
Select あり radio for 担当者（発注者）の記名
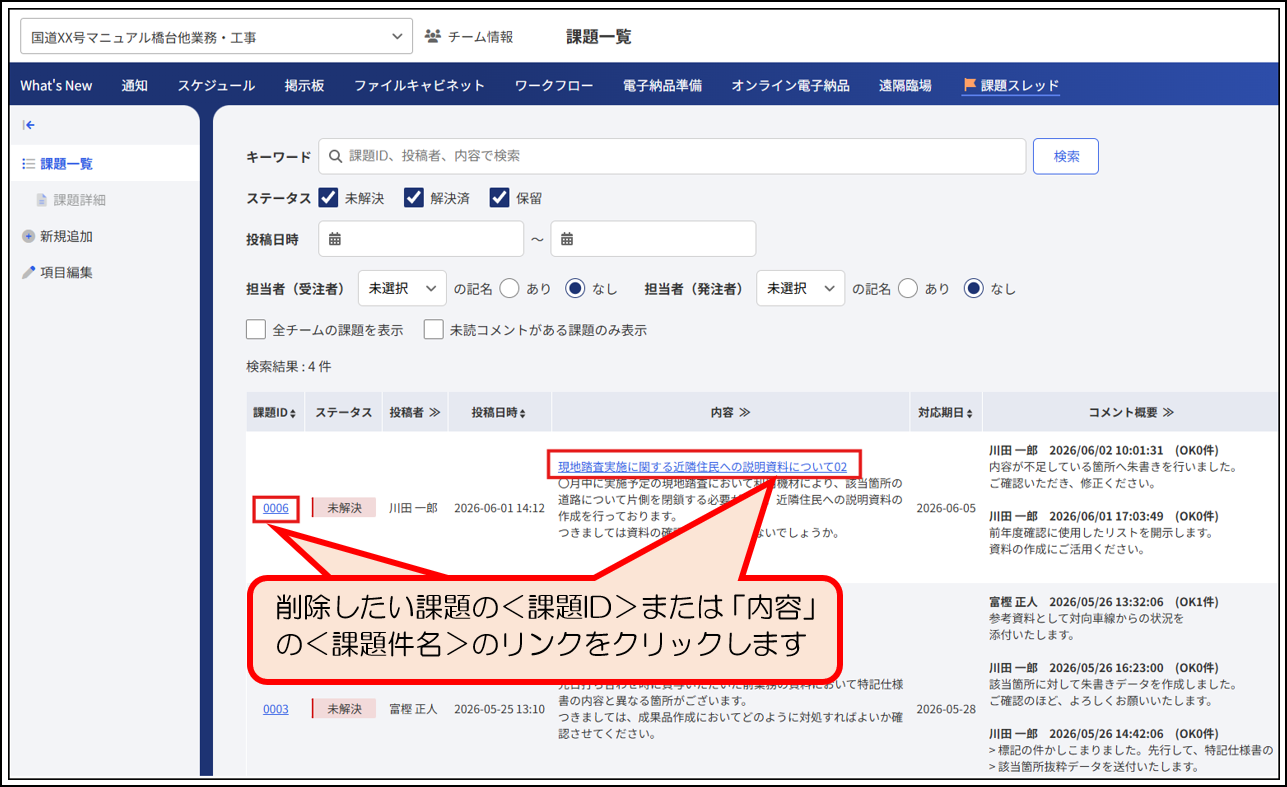tap(908, 288)
